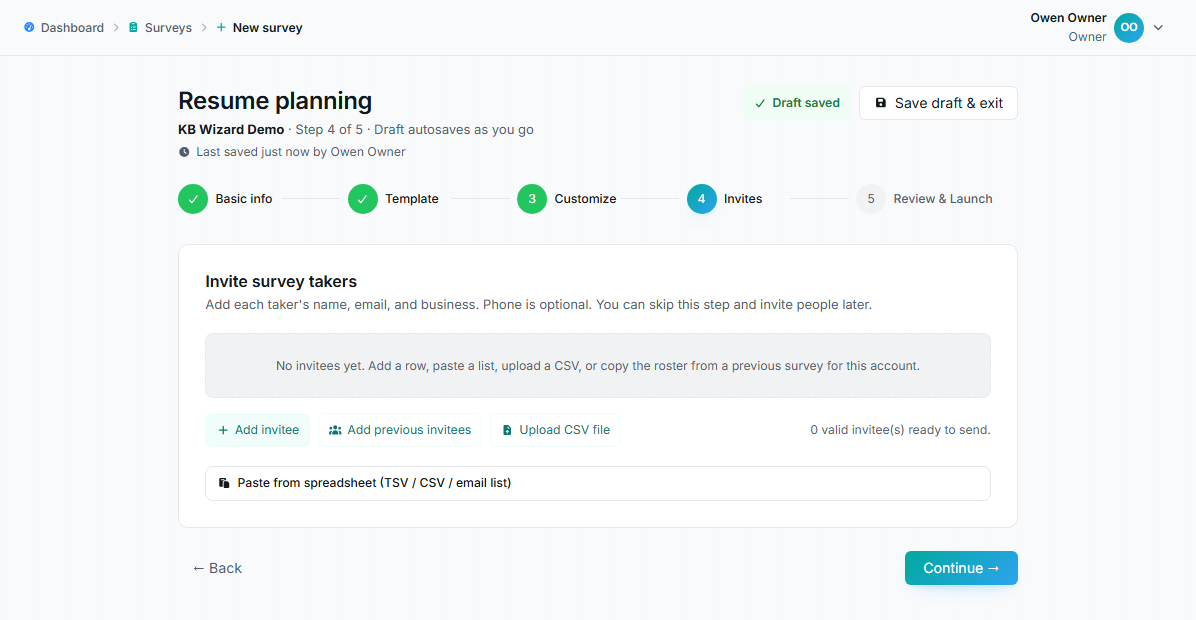
Task: Go Back to previous step
Action: 217,568
